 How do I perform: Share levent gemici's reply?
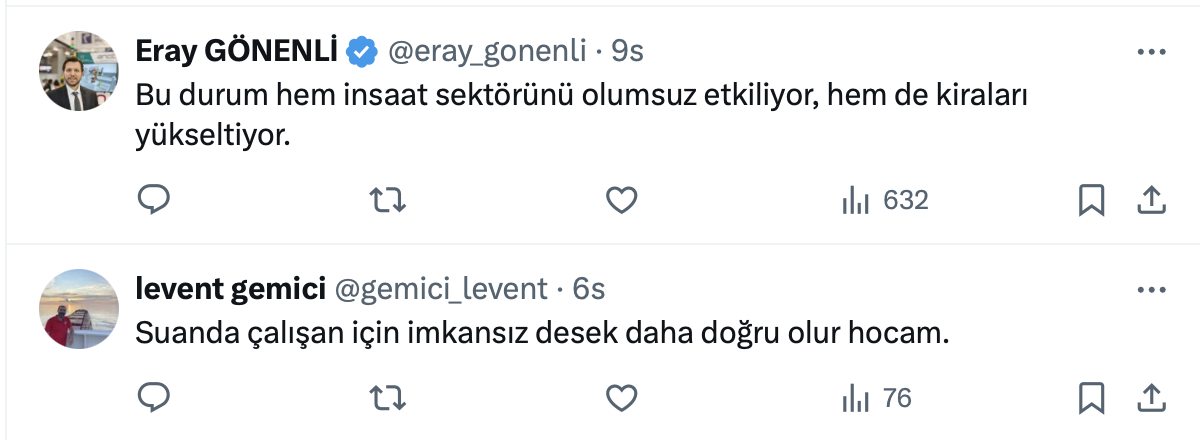(1152, 398)
